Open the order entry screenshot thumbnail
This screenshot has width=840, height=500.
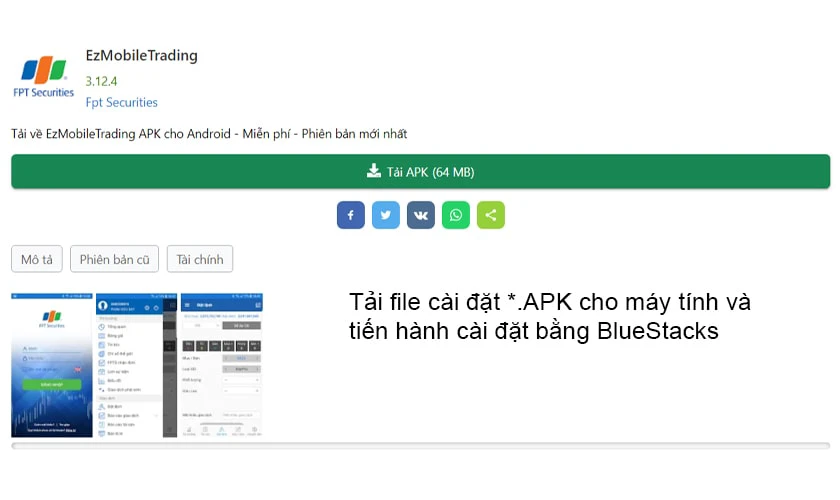(x=222, y=365)
